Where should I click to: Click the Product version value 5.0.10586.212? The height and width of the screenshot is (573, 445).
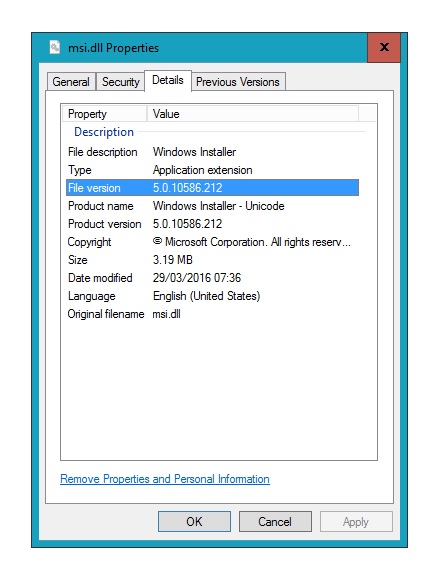[187, 224]
